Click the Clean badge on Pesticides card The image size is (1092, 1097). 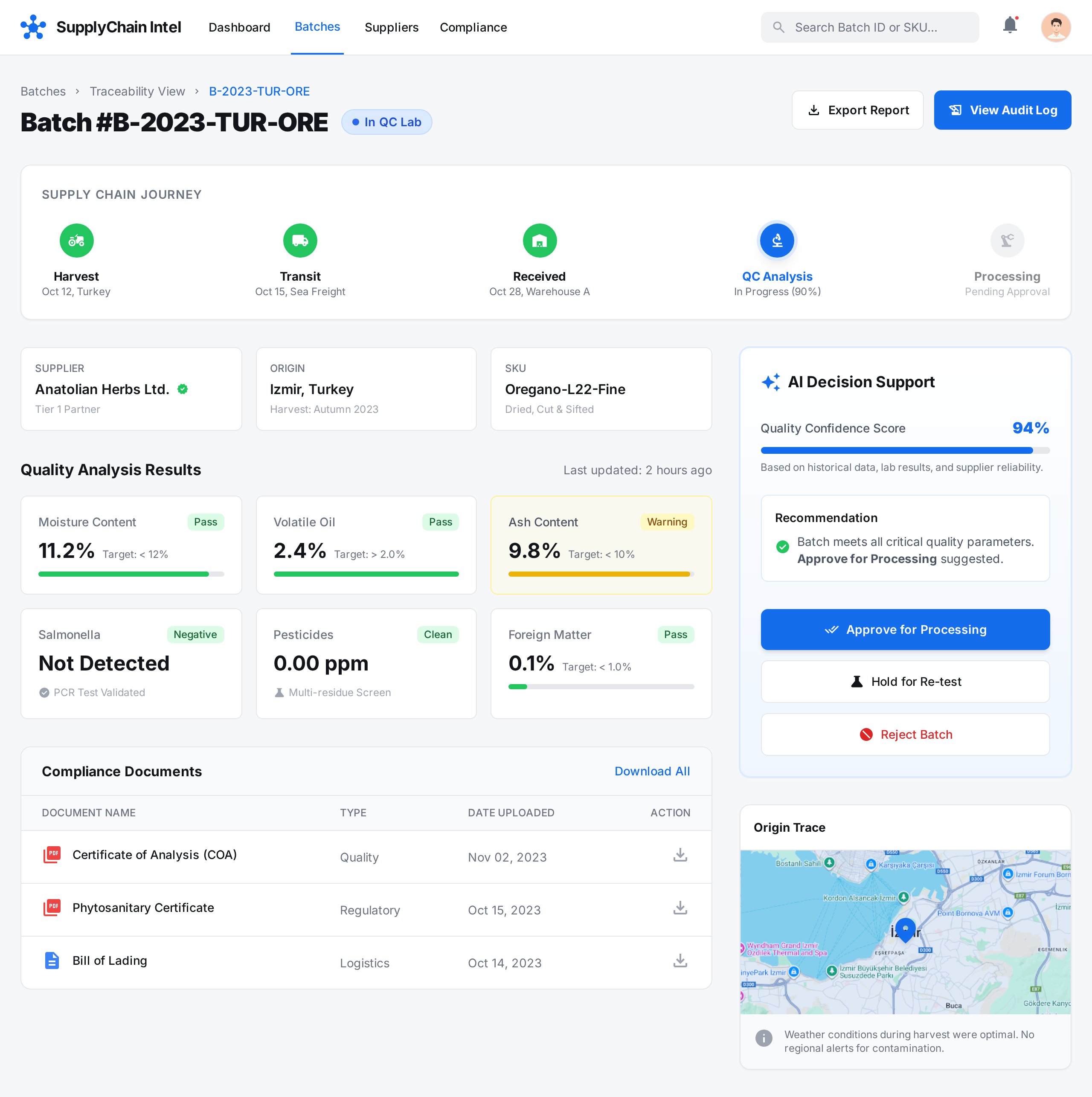point(437,634)
